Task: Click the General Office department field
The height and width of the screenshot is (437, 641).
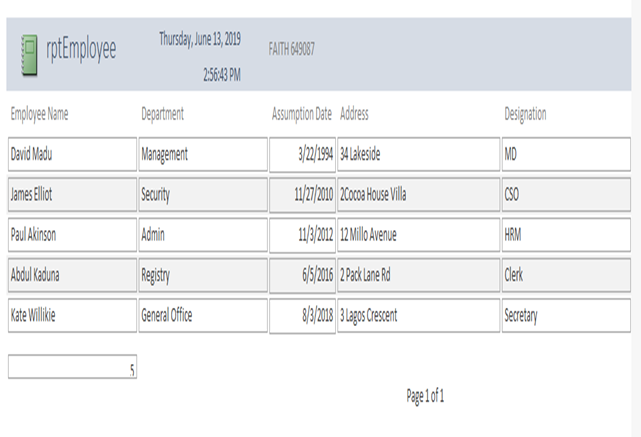Action: tap(203, 315)
